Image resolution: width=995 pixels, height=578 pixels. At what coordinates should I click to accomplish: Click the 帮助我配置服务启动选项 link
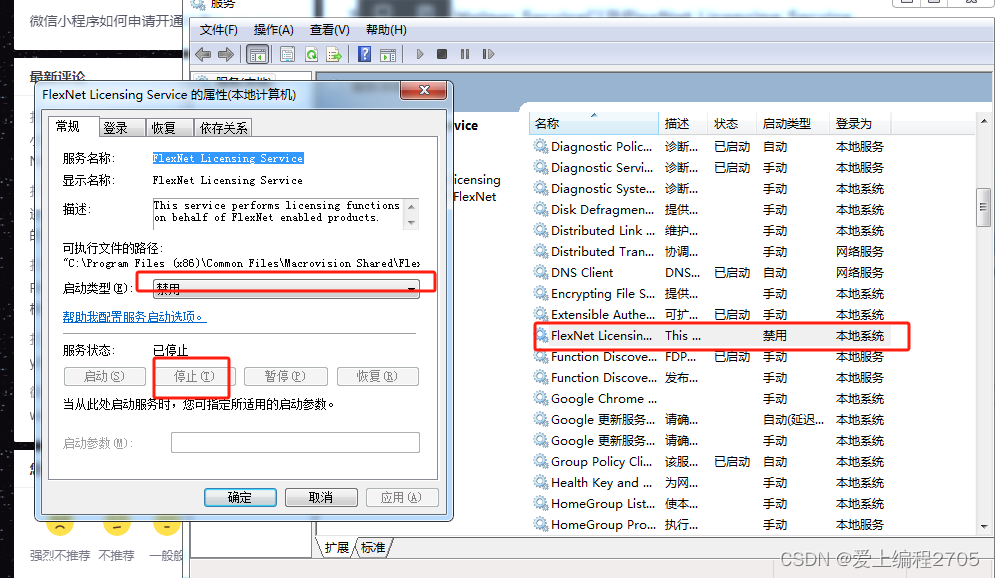(x=135, y=317)
